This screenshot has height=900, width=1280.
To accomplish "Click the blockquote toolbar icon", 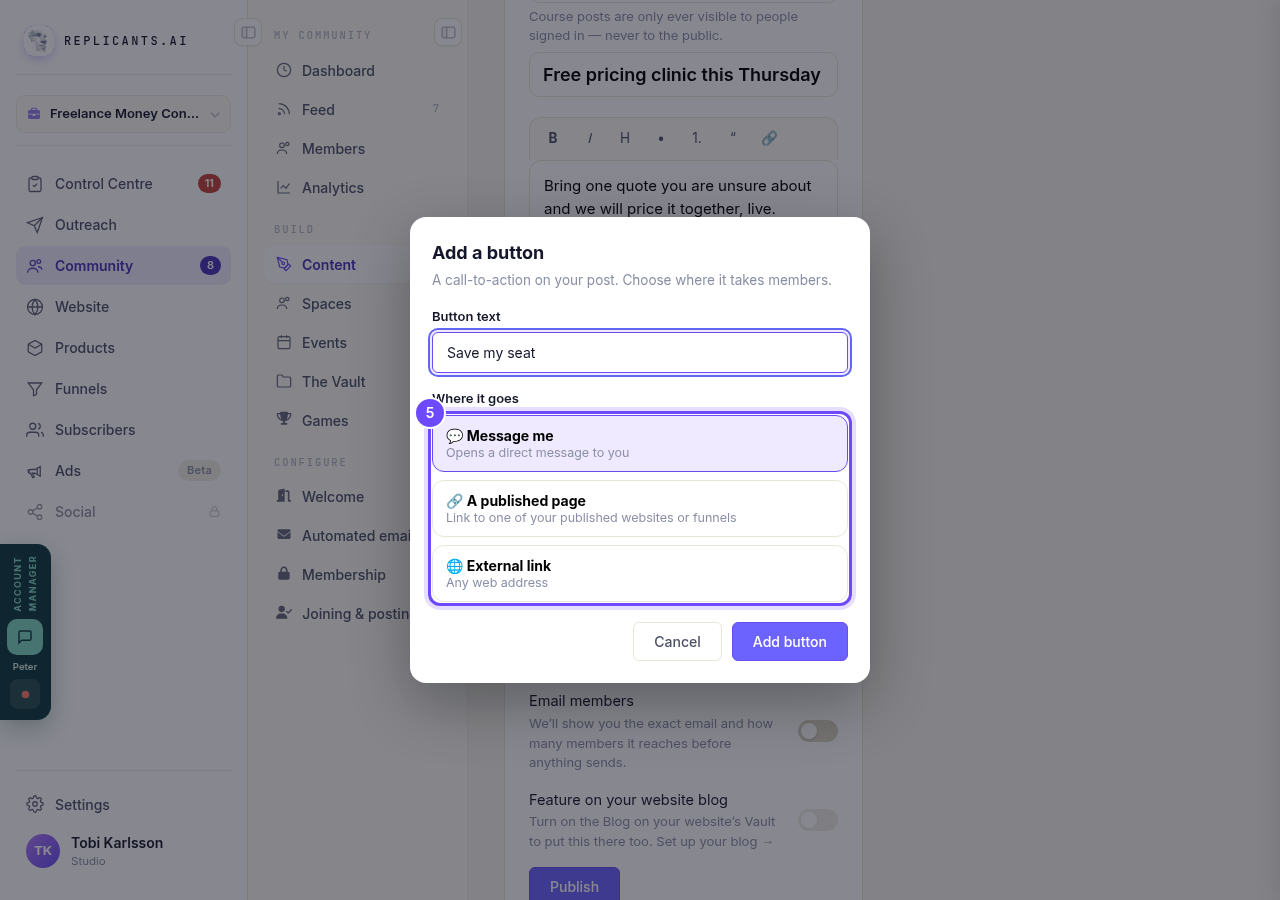I will 733,138.
